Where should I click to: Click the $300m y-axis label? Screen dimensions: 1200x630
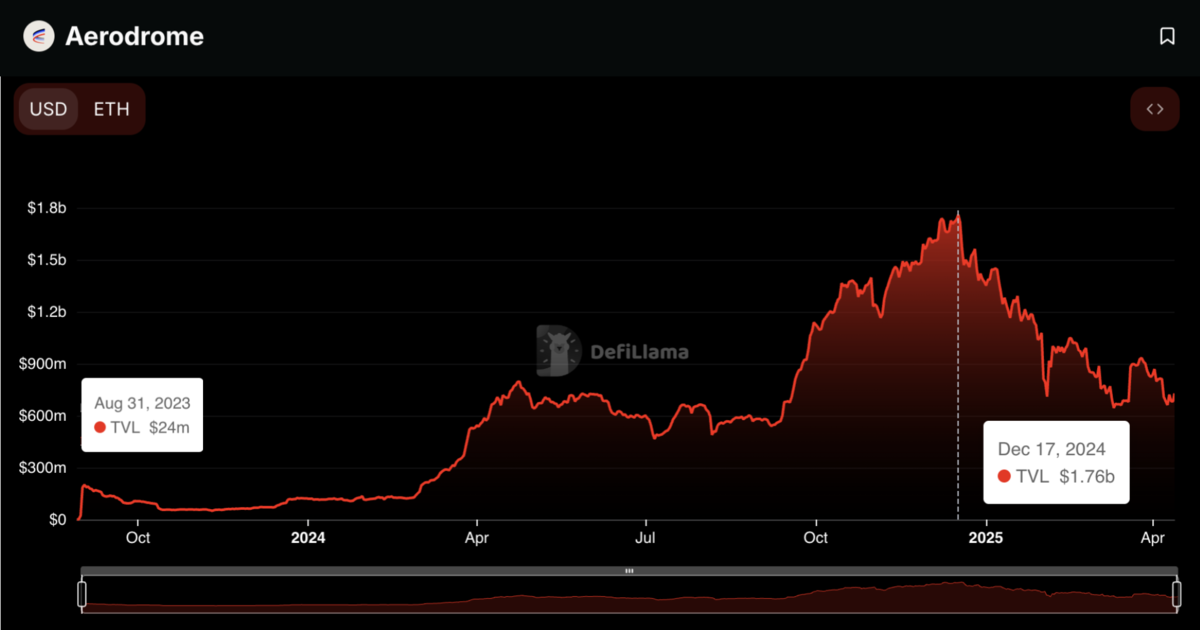point(43,468)
